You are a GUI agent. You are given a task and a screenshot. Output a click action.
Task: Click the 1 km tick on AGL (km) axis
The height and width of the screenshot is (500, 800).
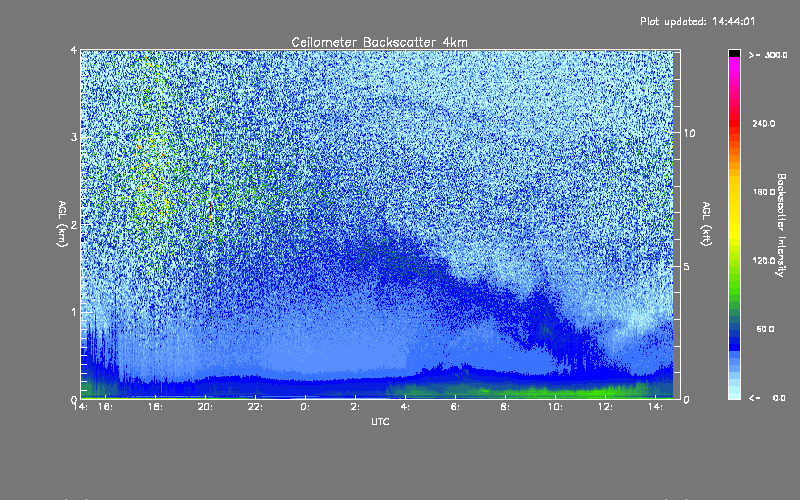[x=74, y=312]
